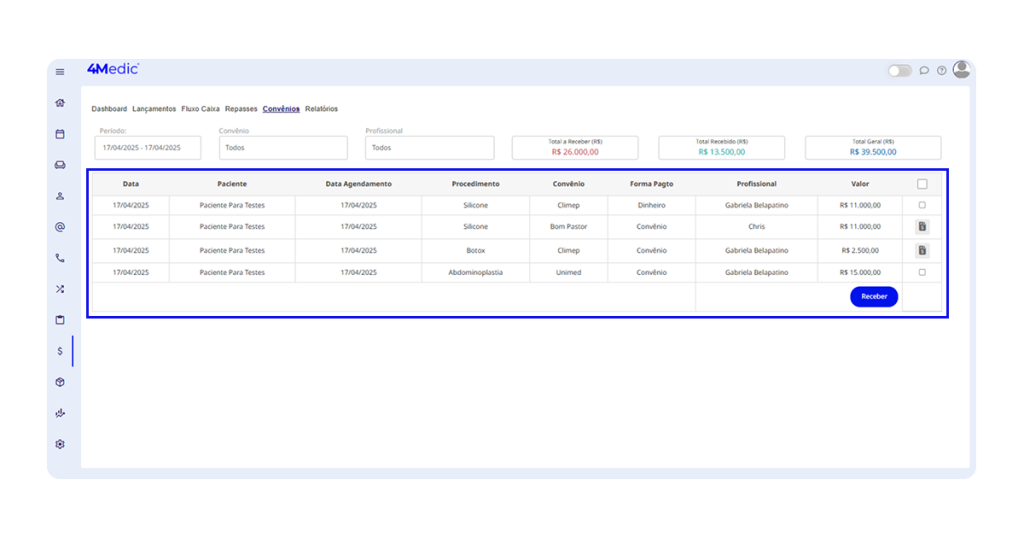The height and width of the screenshot is (538, 1024).
Task: Click the shuffle arrows sidebar icon
Action: pyautogui.click(x=60, y=289)
